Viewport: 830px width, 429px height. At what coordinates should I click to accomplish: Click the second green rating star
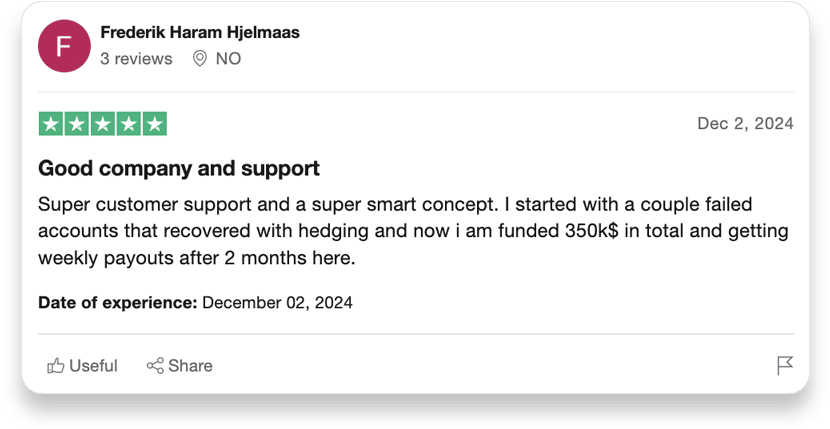[x=77, y=124]
